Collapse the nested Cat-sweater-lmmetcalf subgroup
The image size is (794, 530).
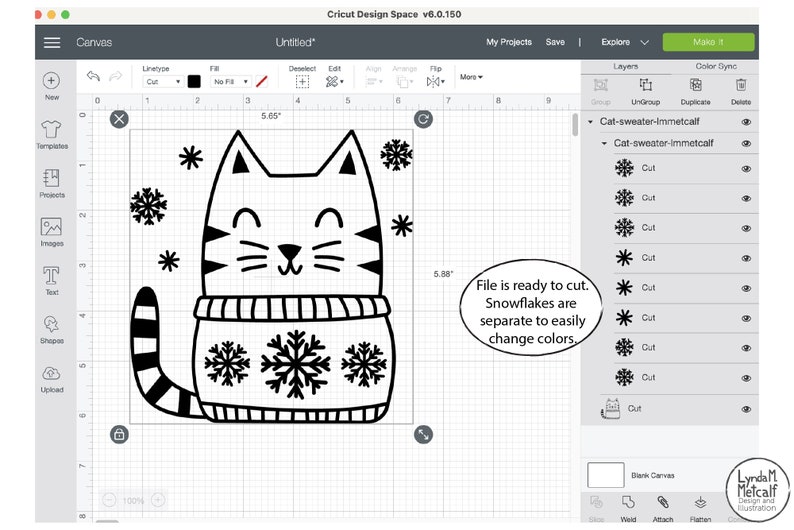[604, 144]
